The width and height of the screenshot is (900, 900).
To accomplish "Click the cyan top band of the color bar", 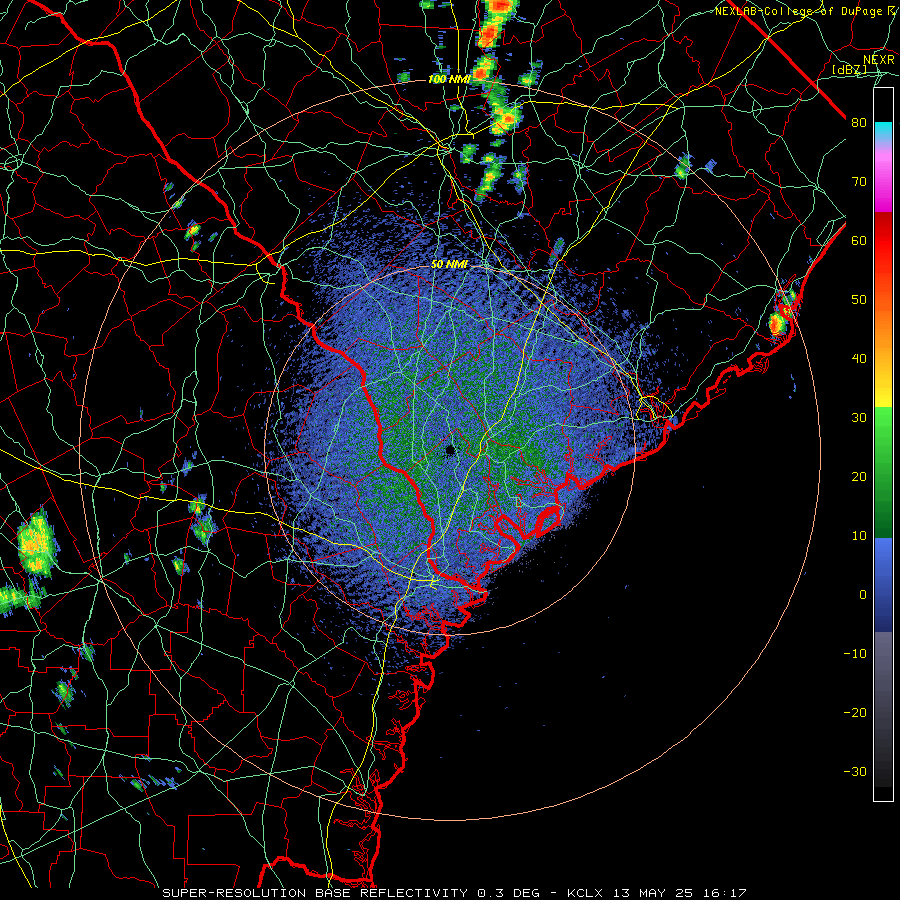I will click(x=883, y=131).
